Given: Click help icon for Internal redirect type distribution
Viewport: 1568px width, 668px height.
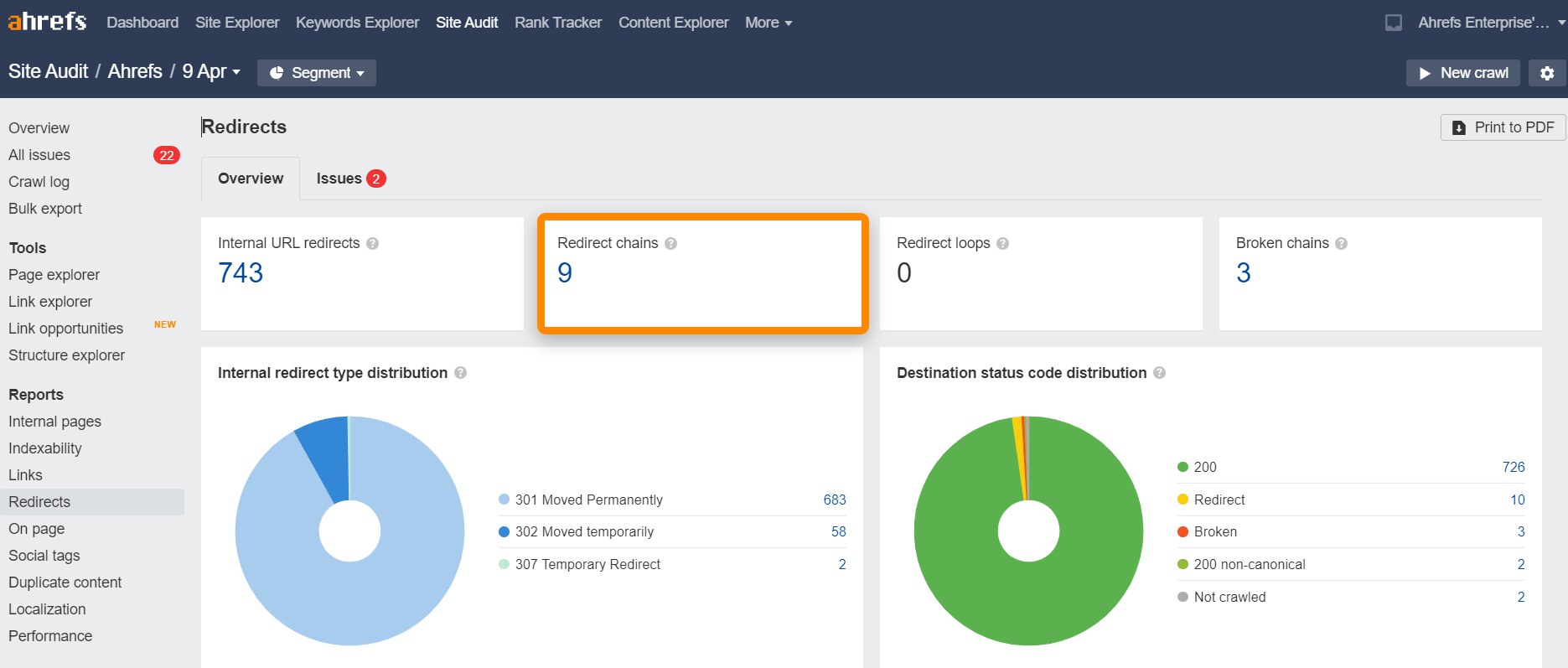Looking at the screenshot, I should (460, 373).
